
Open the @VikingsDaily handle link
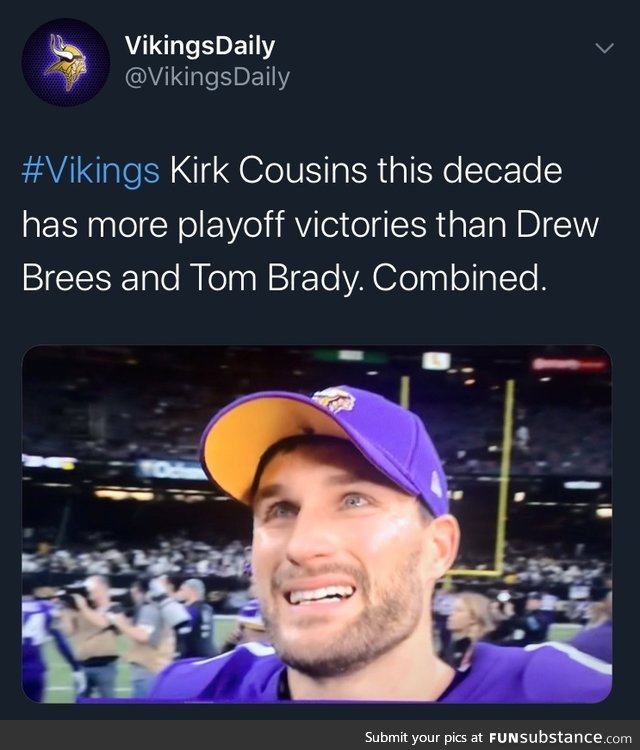coord(207,77)
